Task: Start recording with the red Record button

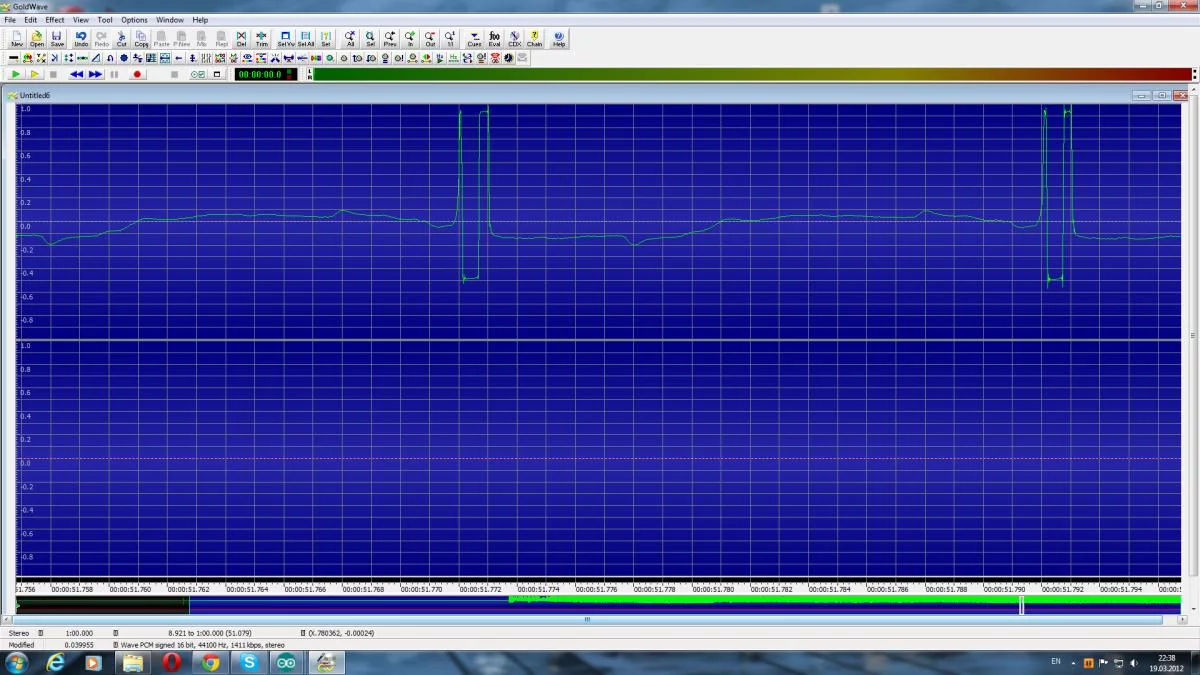Action: pos(137,74)
